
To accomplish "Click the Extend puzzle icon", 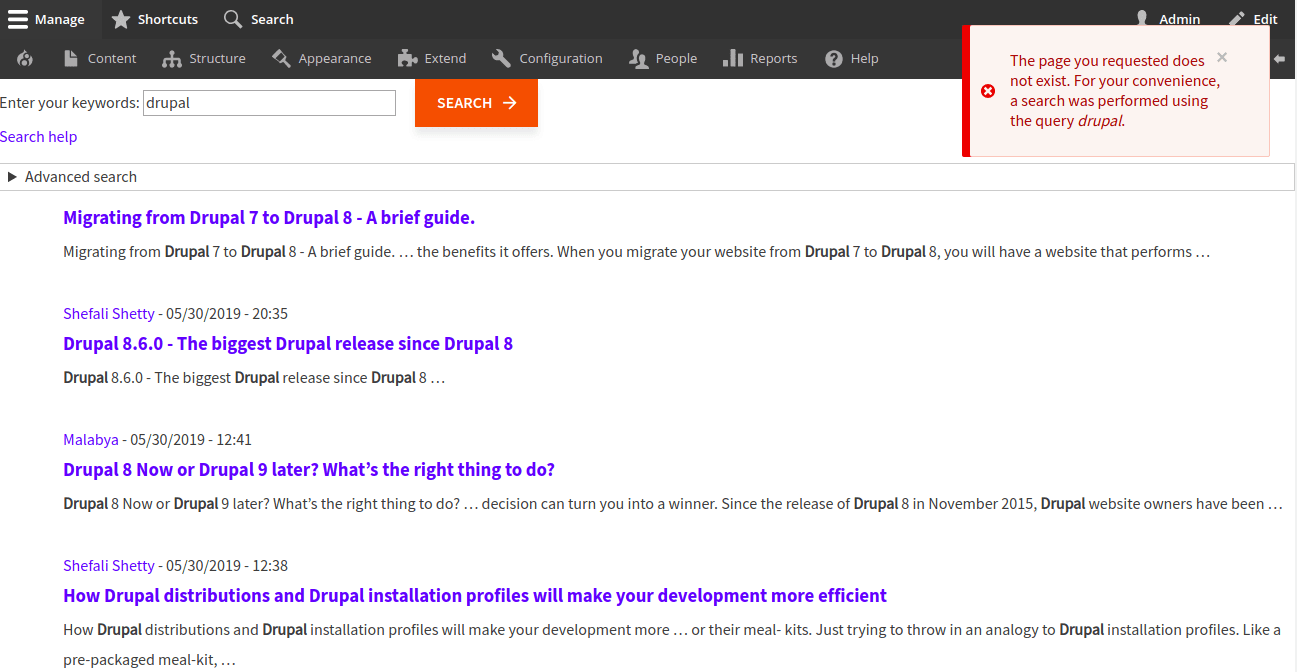I will tap(407, 59).
